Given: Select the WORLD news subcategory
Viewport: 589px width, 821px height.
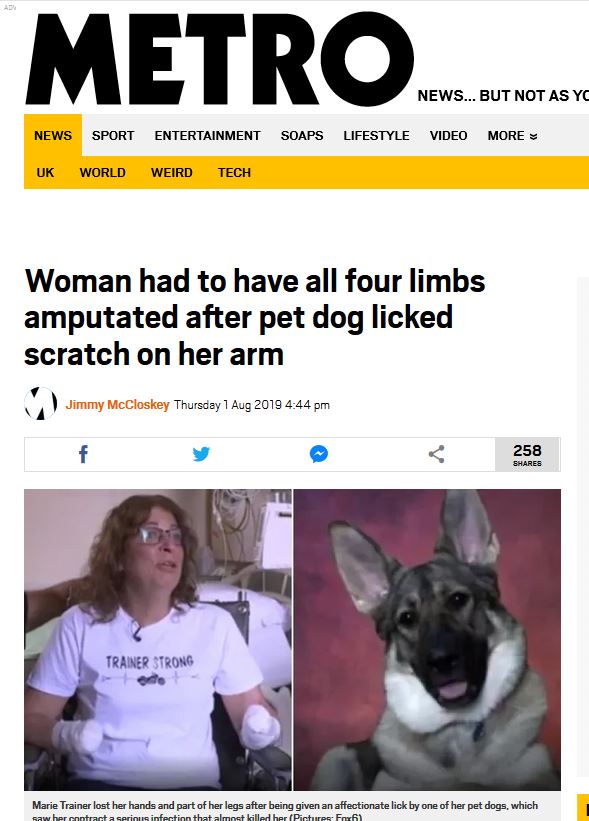Looking at the screenshot, I should point(103,173).
